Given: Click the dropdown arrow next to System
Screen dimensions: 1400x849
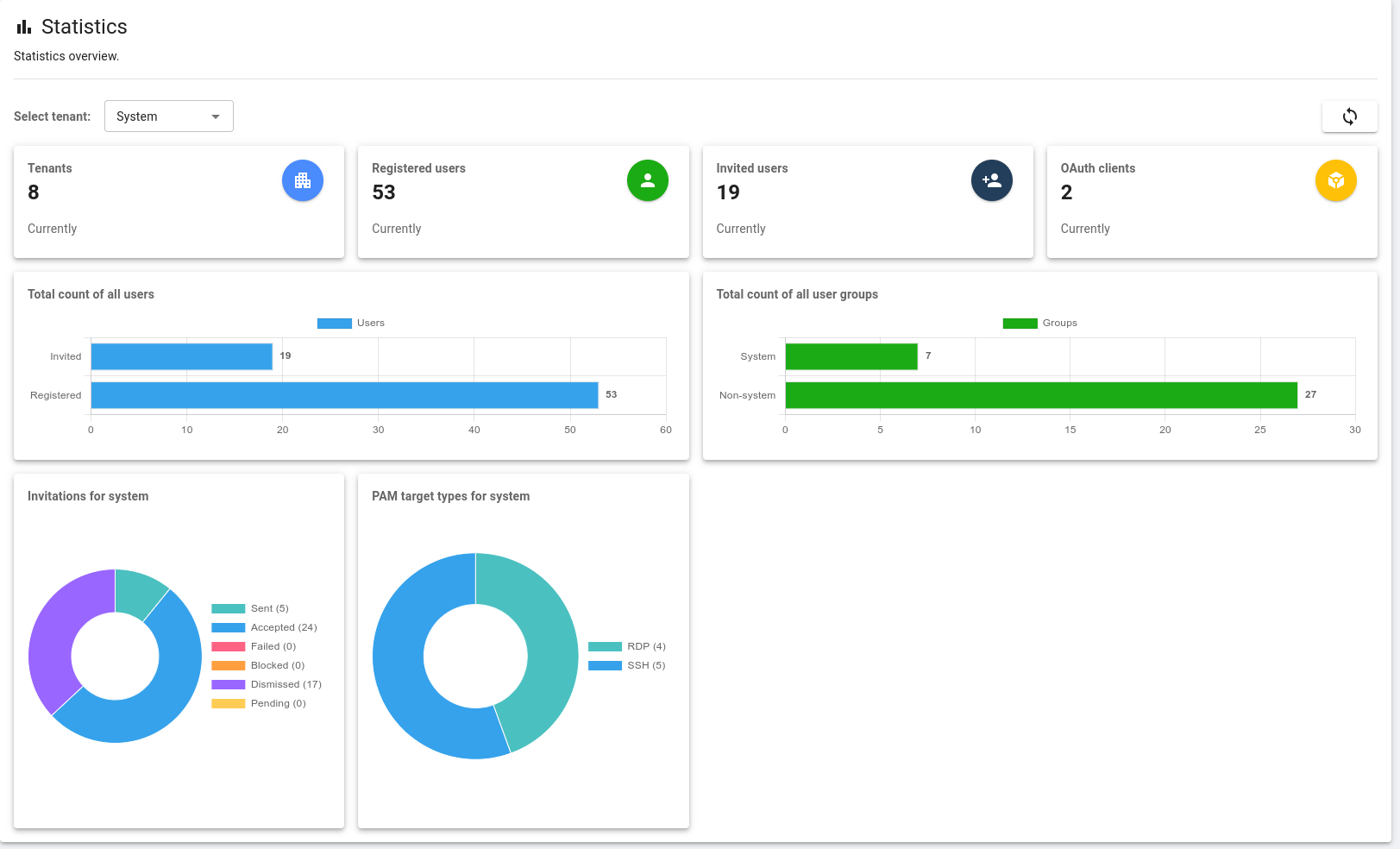Looking at the screenshot, I should pyautogui.click(x=216, y=116).
